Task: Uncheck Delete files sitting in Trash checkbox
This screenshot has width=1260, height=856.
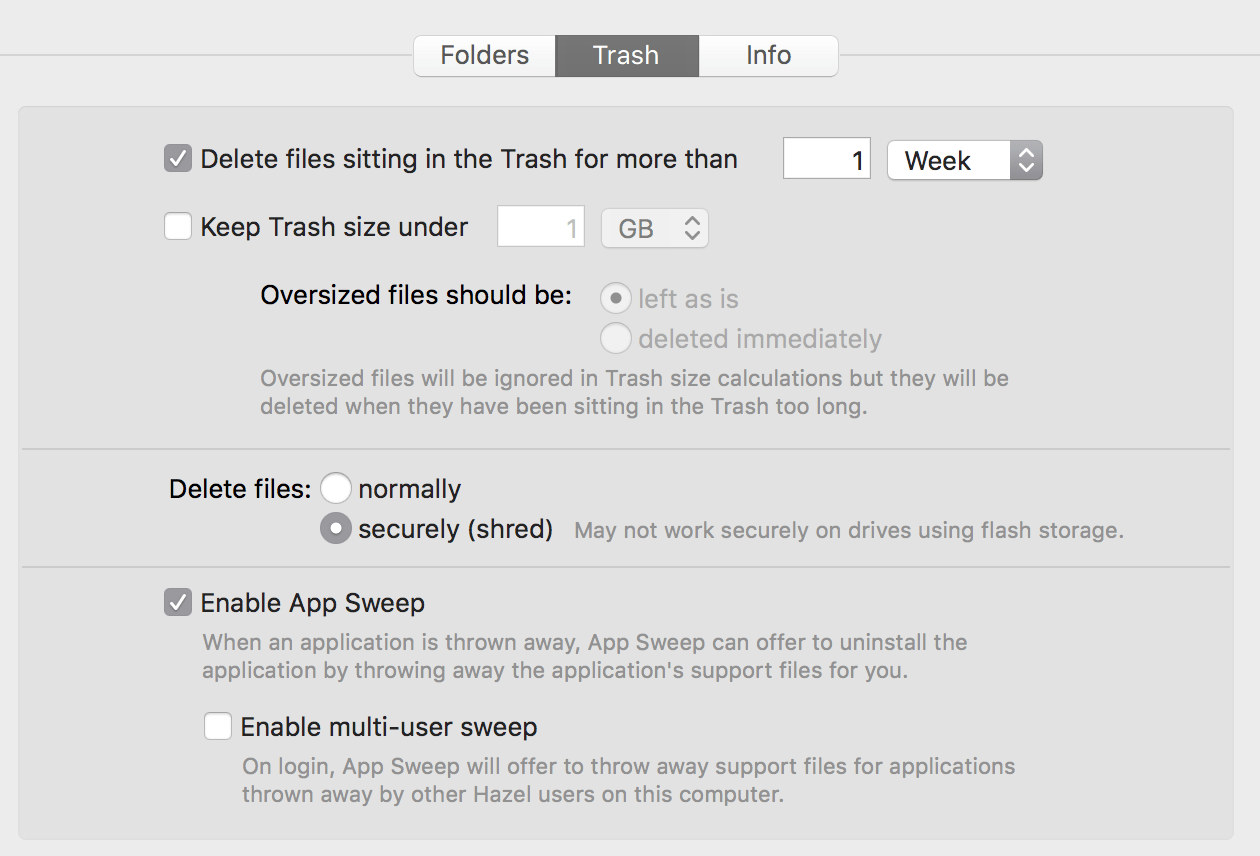Action: tap(178, 159)
